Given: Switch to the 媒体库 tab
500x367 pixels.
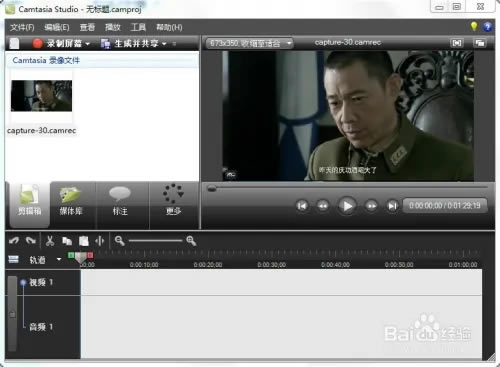Looking at the screenshot, I should 71,204.
